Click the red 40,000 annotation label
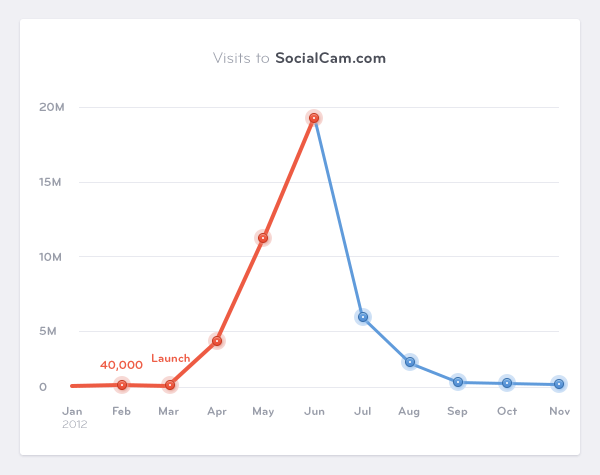The height and width of the screenshot is (475, 600). click(x=121, y=365)
